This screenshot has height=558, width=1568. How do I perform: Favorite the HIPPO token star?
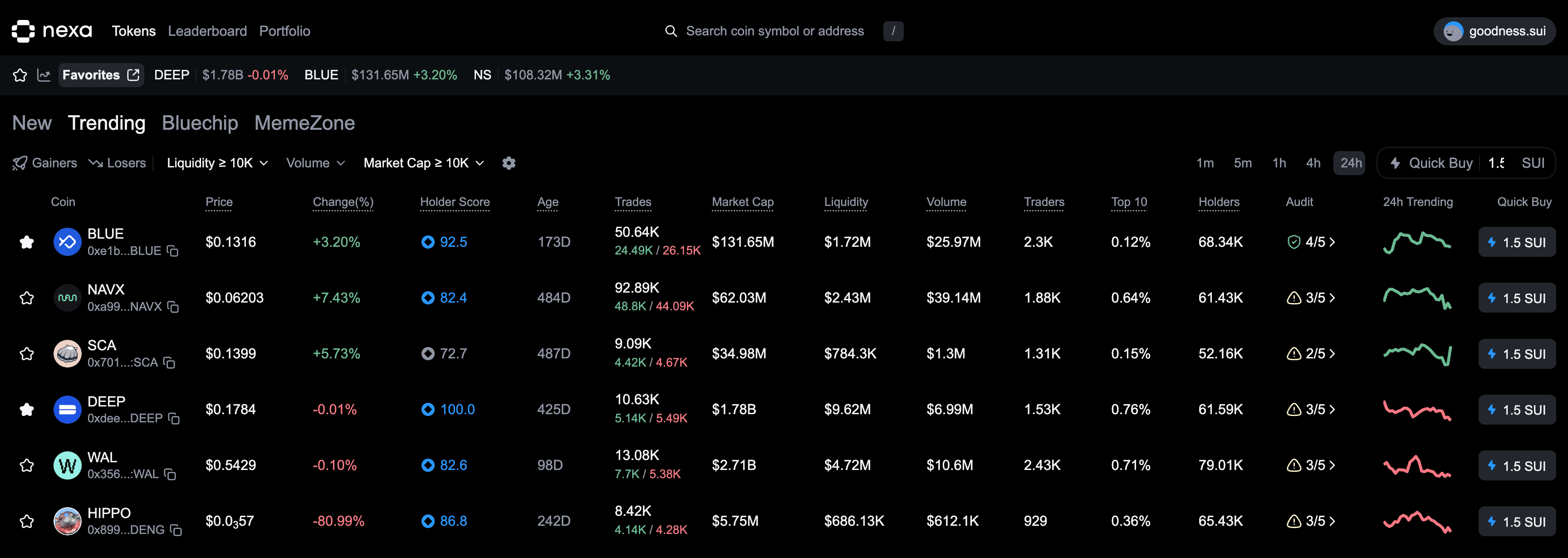[x=27, y=521]
